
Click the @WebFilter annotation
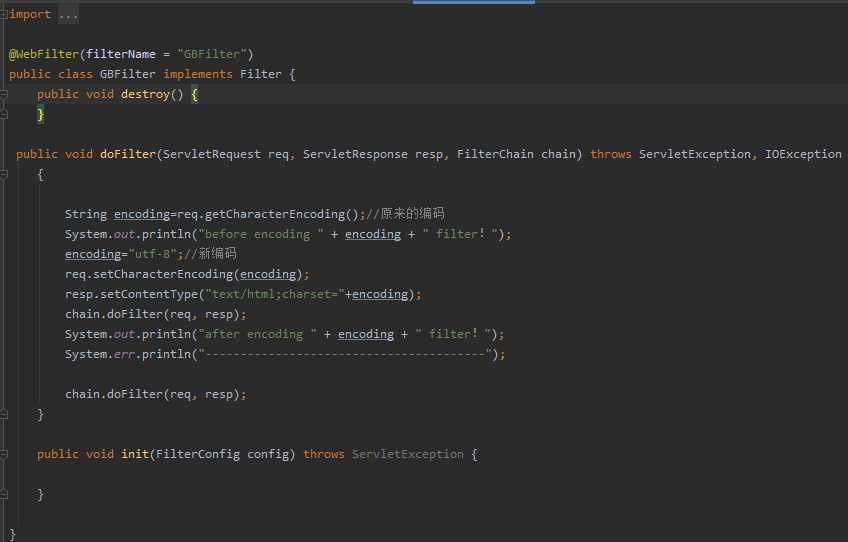point(44,54)
